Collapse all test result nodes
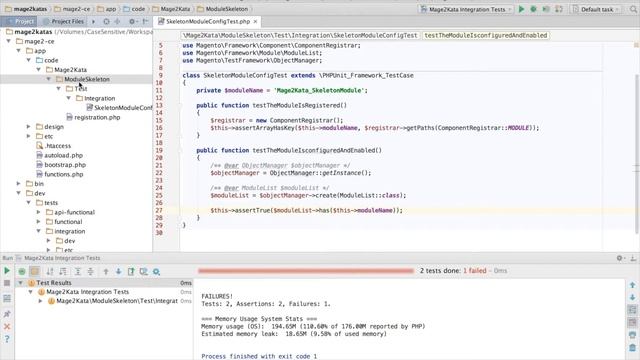Image resolution: width=640 pixels, height=360 pixels. tap(91, 271)
